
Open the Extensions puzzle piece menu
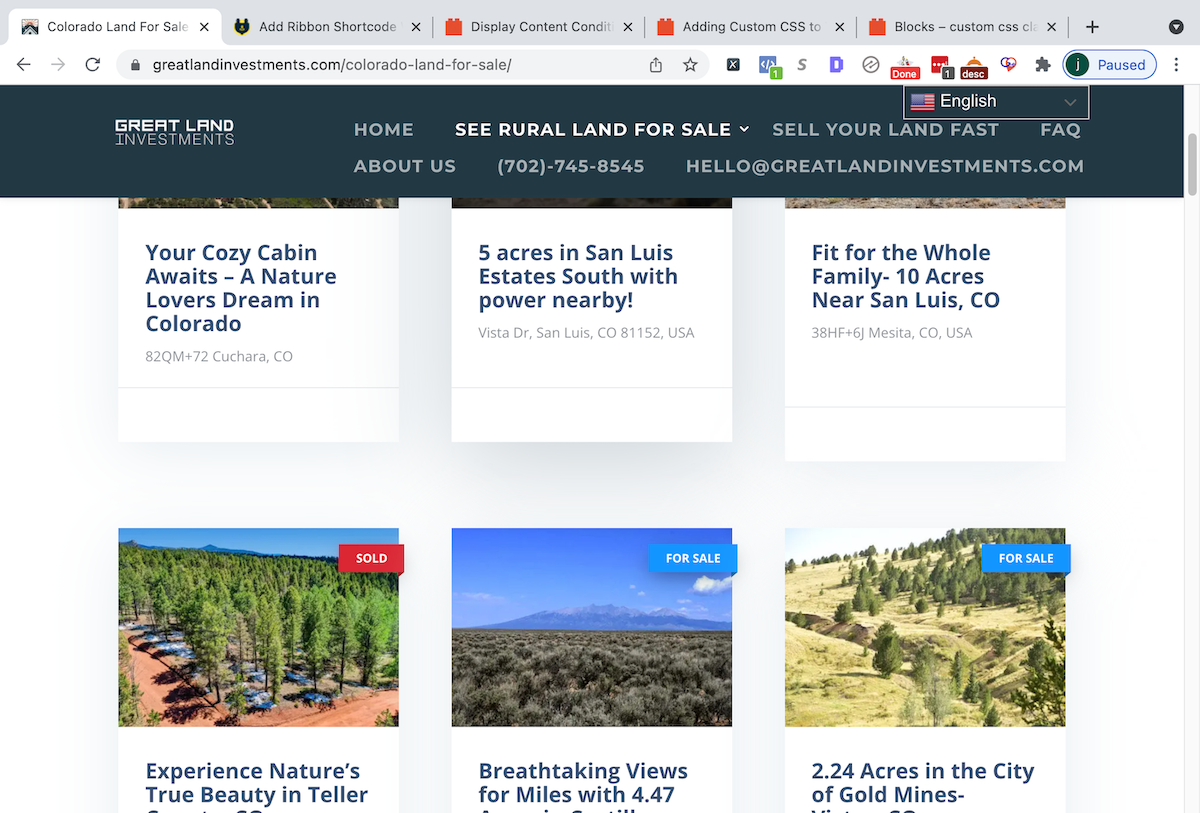click(1042, 65)
